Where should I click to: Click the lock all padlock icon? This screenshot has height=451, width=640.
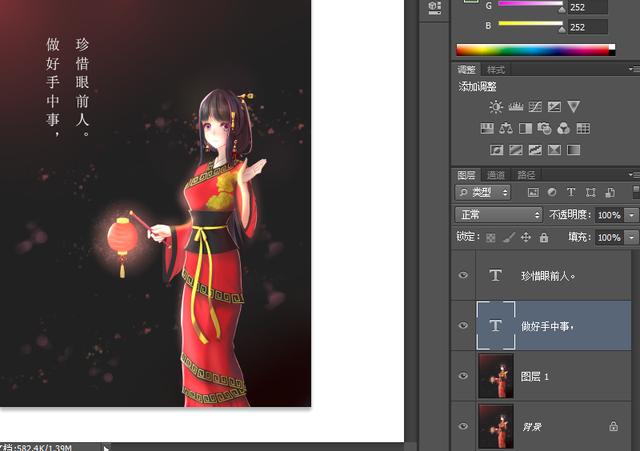pos(543,238)
